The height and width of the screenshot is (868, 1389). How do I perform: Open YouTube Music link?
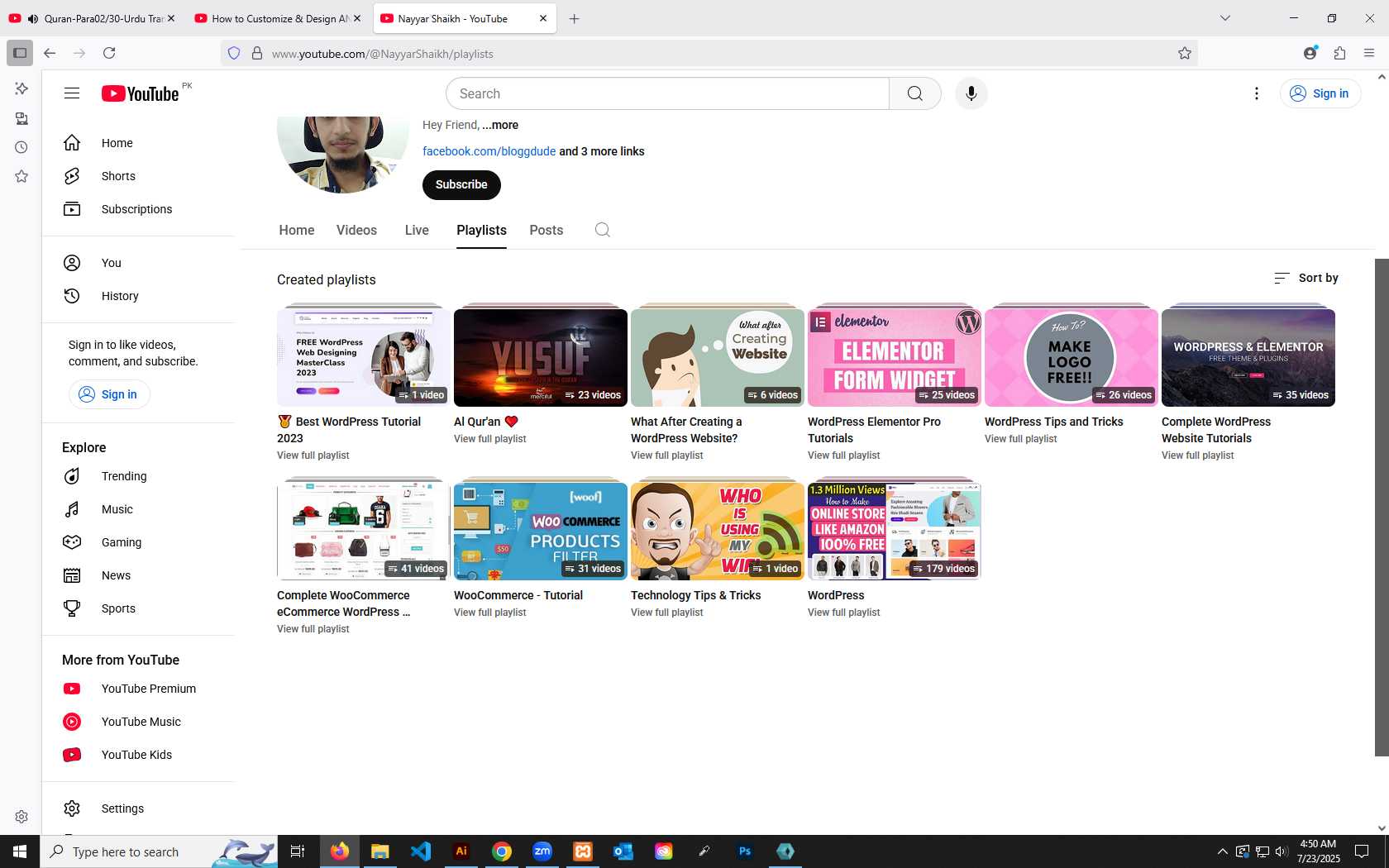[139, 722]
